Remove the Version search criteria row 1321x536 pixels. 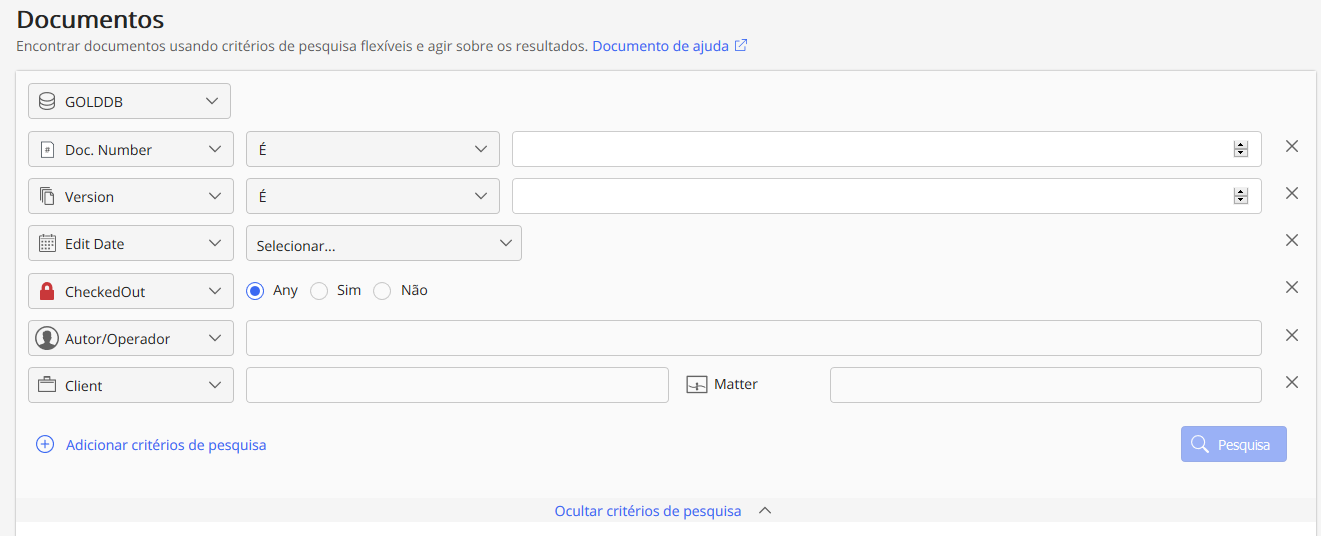click(1291, 193)
